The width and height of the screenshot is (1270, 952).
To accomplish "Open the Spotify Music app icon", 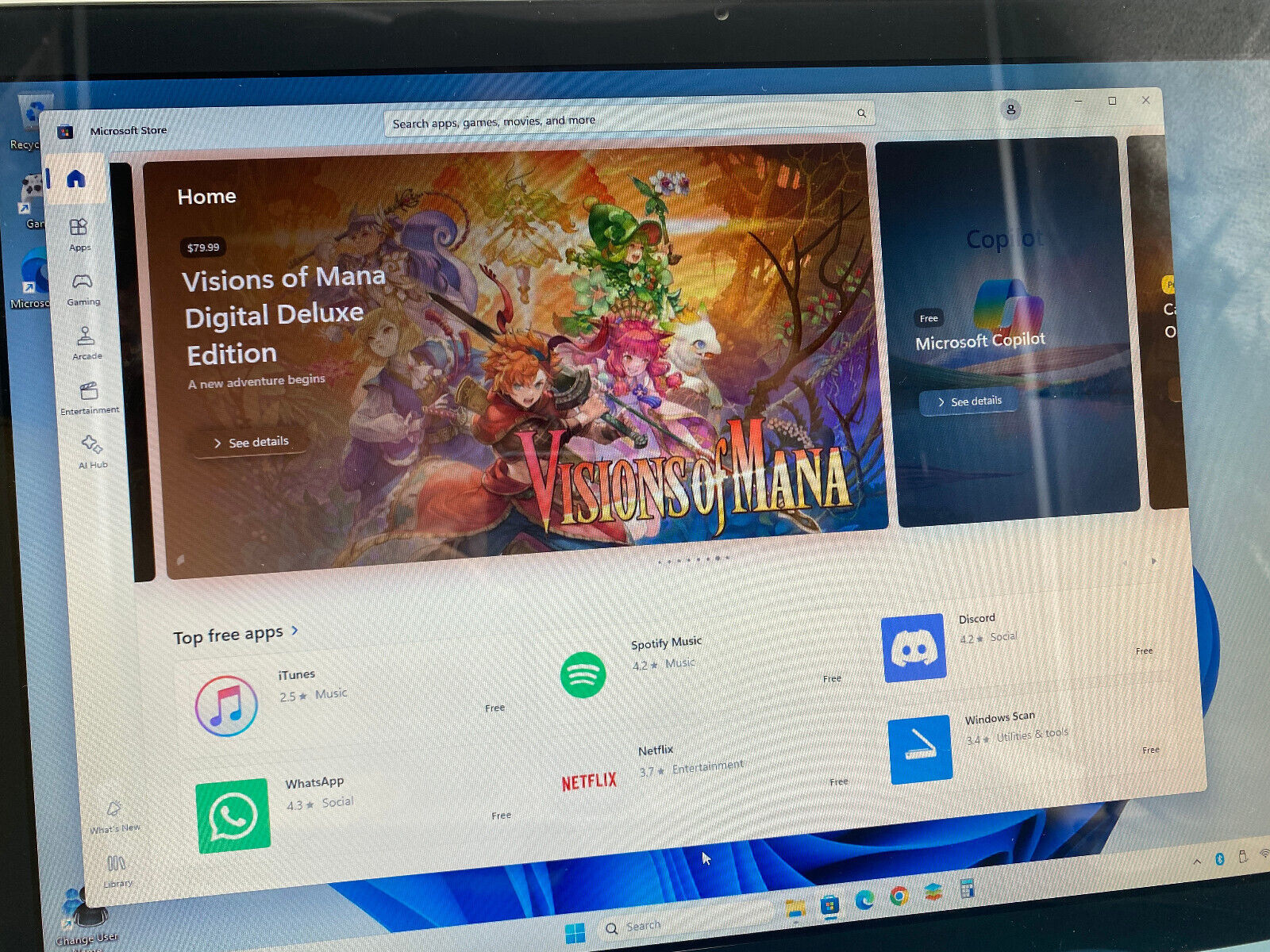I will click(x=583, y=674).
